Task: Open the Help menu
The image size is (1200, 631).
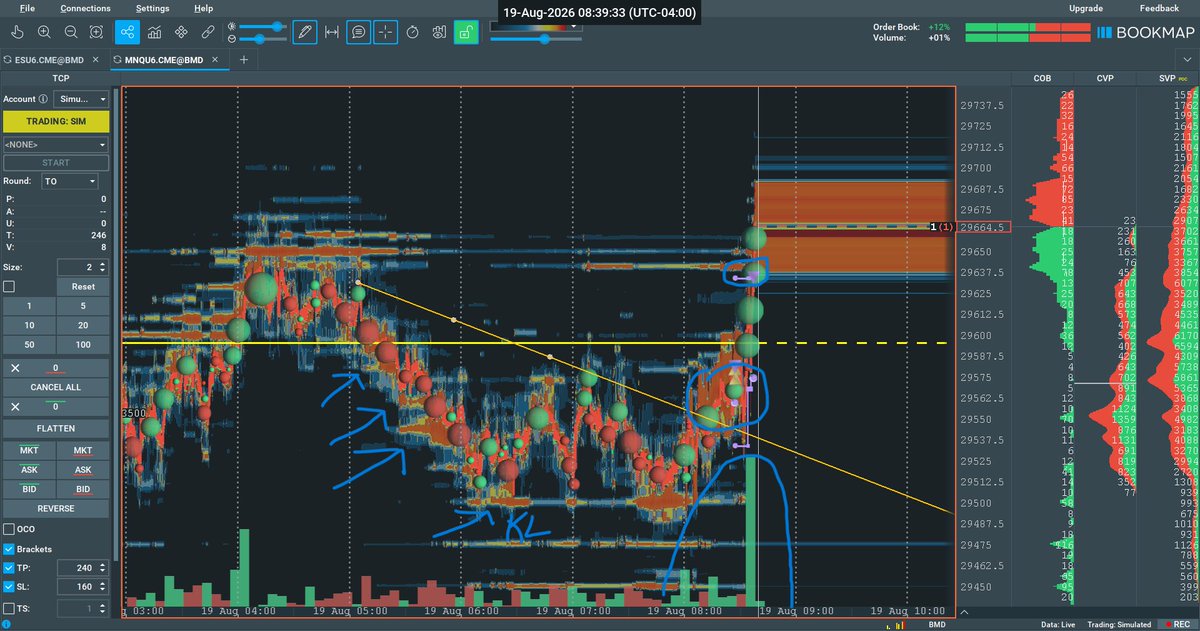Action: coord(203,8)
